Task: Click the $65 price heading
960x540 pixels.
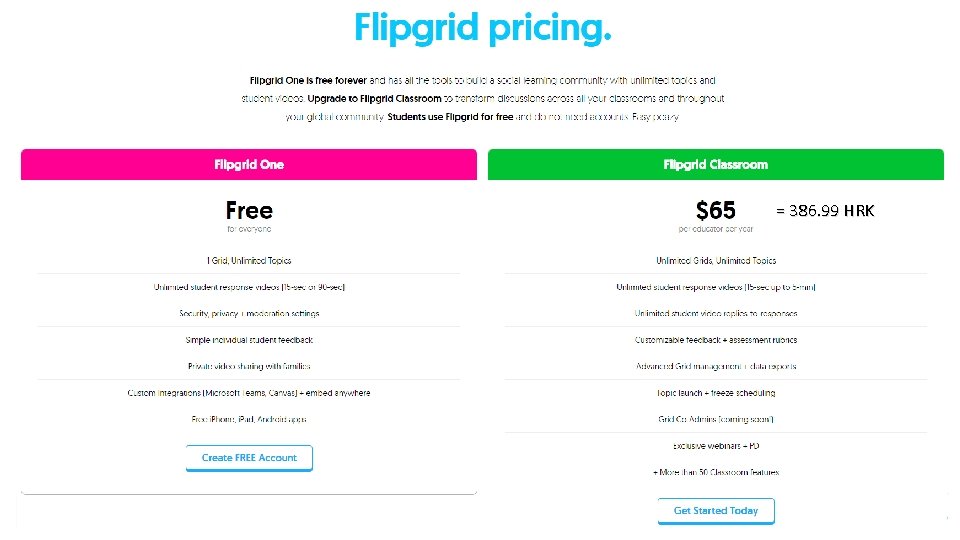Action: pos(716,210)
